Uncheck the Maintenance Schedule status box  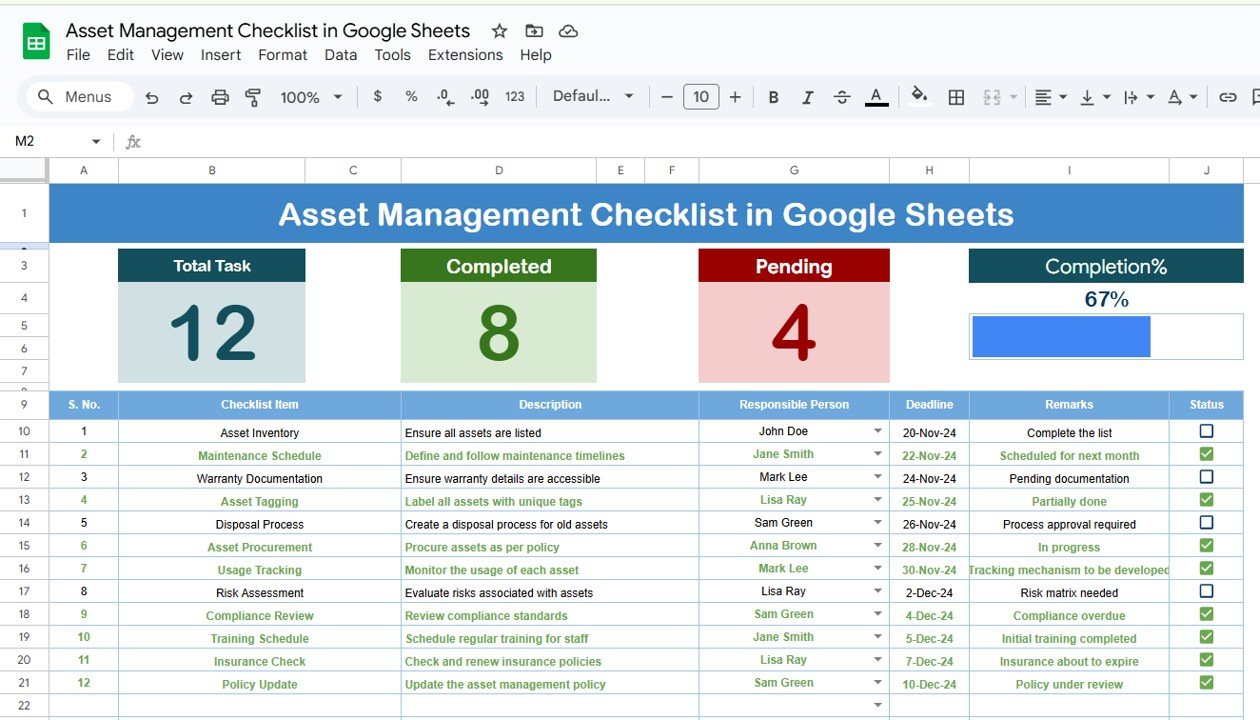(x=1206, y=454)
